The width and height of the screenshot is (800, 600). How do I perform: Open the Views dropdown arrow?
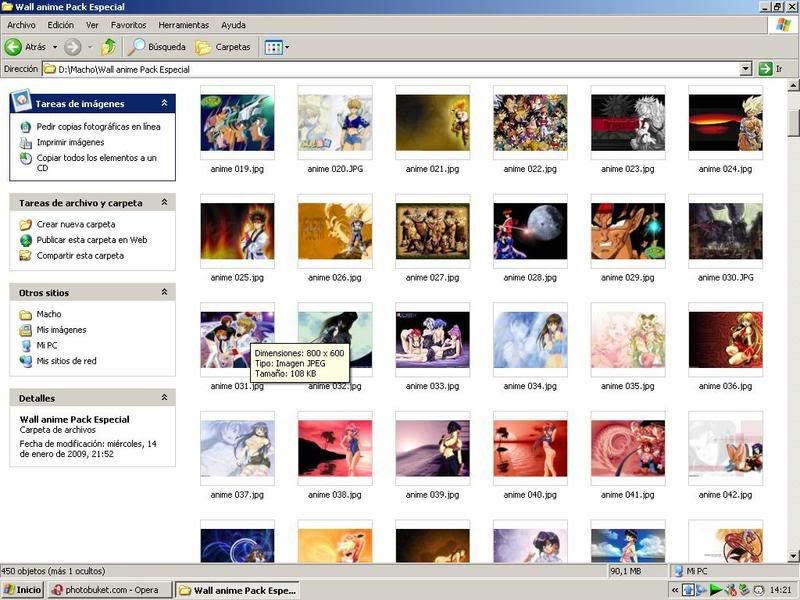(287, 47)
